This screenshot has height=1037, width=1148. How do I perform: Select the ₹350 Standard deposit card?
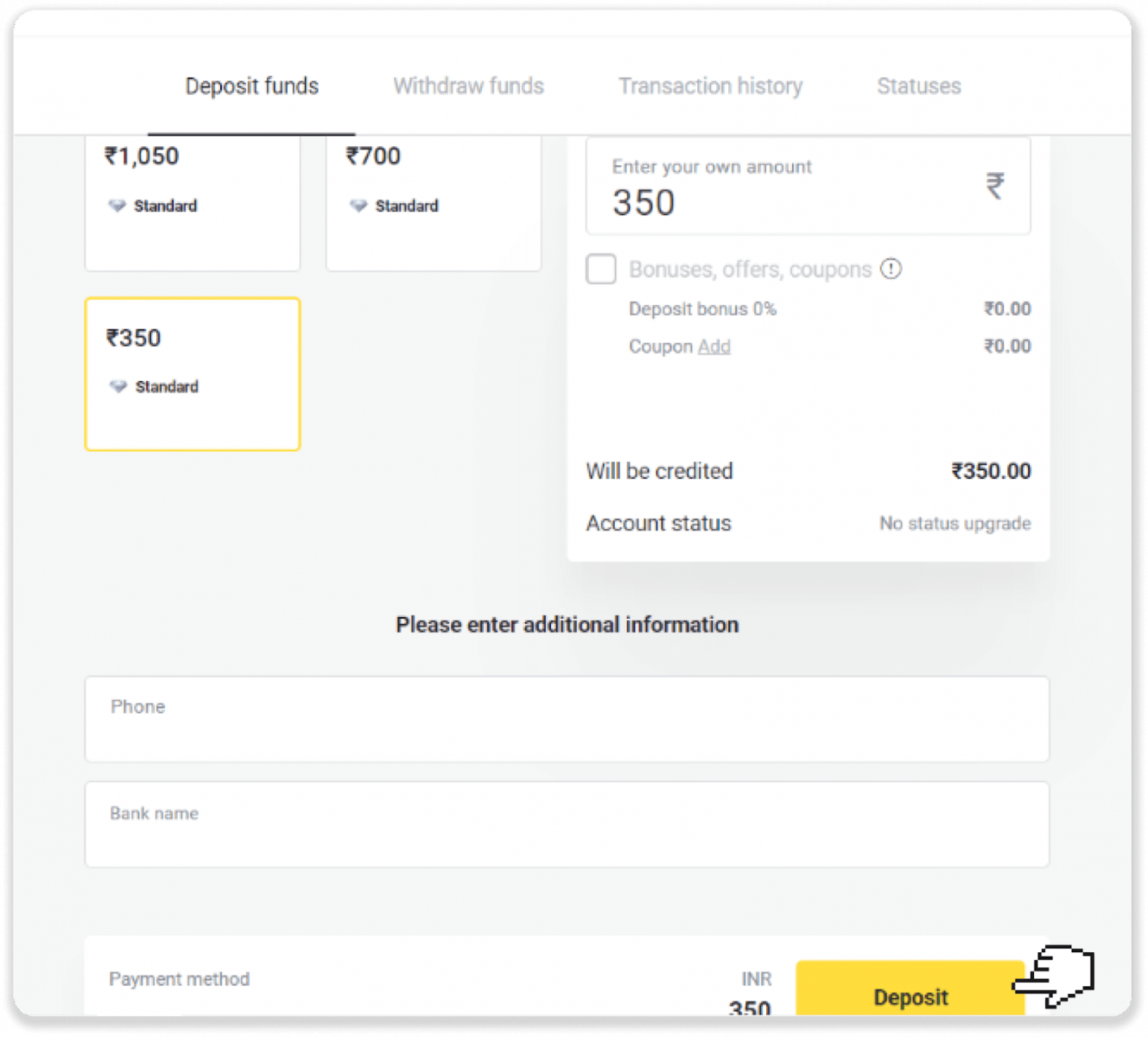pos(192,374)
